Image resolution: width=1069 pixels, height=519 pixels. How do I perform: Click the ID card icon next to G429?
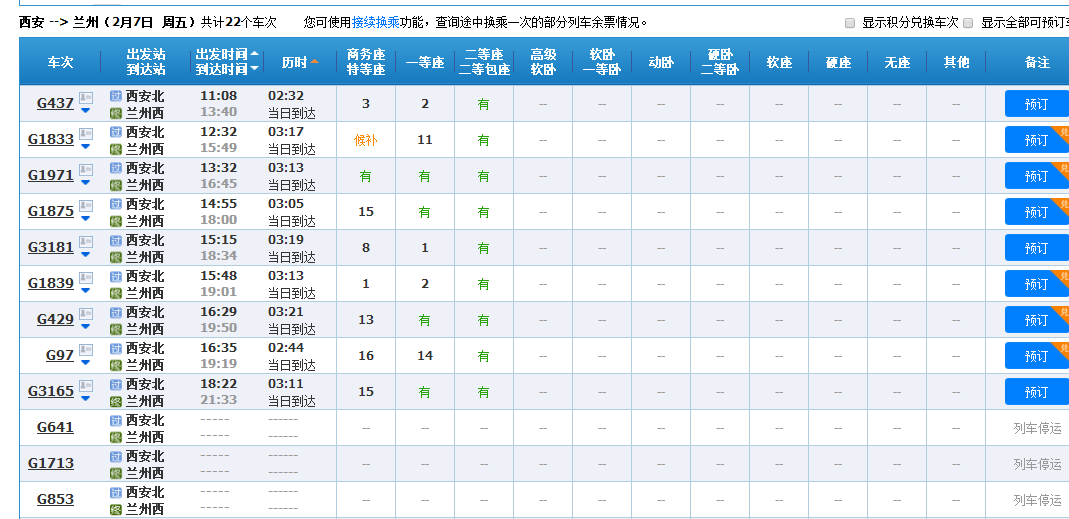coord(86,314)
